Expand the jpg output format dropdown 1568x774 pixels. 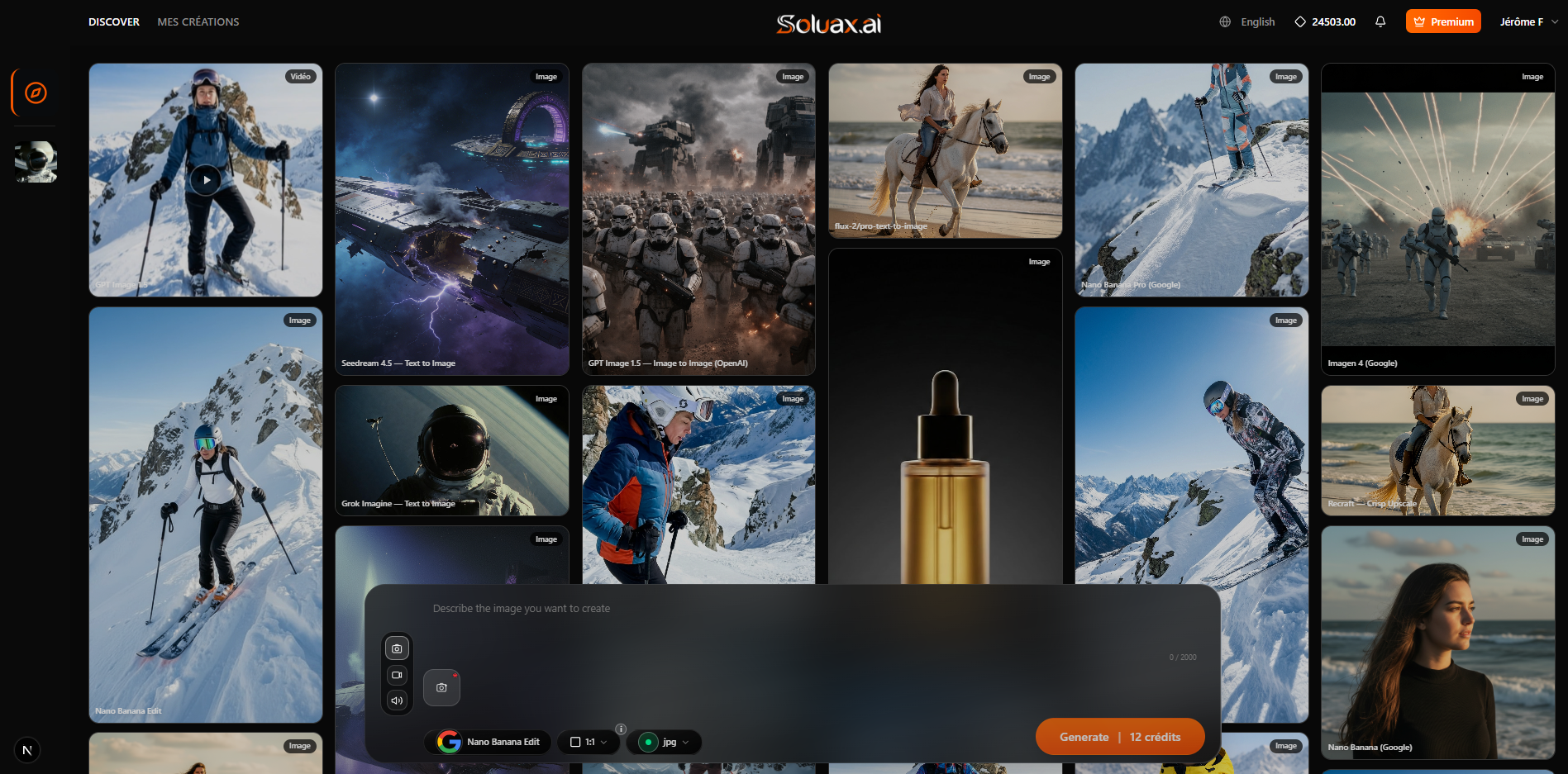pos(665,742)
